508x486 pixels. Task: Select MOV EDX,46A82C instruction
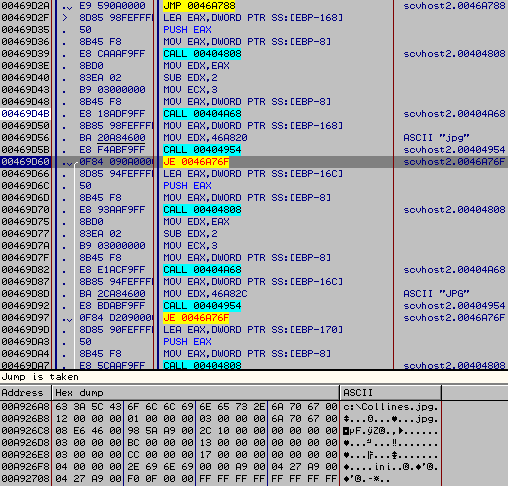point(205,294)
